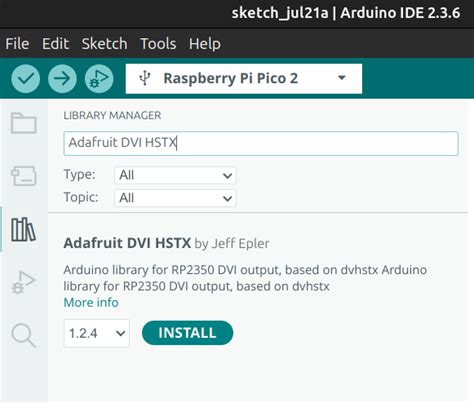This screenshot has height=403, width=474.
Task: Expand the Topic filter dropdown
Action: click(175, 198)
